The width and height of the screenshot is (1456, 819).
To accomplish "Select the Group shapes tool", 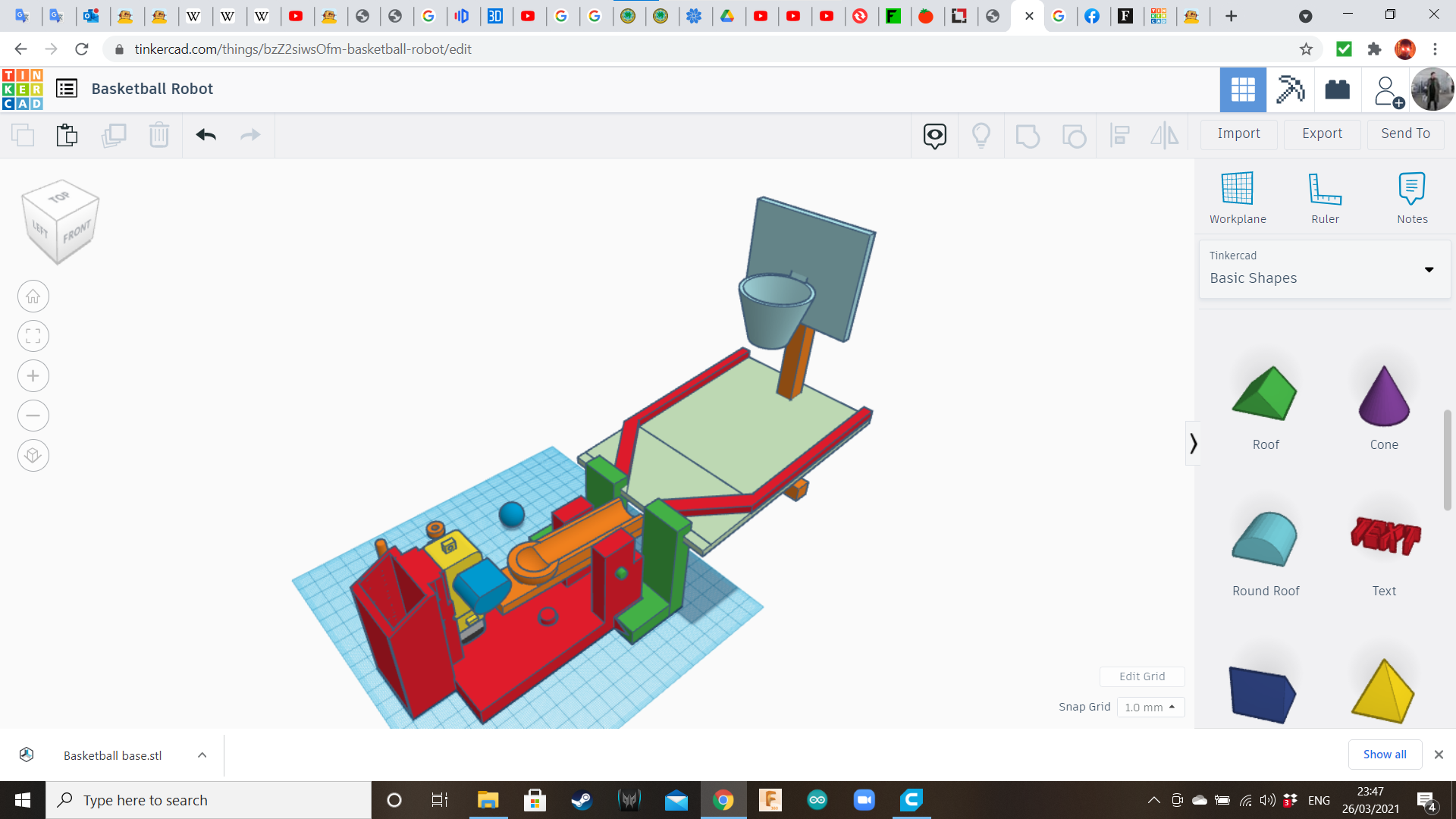I will point(1028,135).
